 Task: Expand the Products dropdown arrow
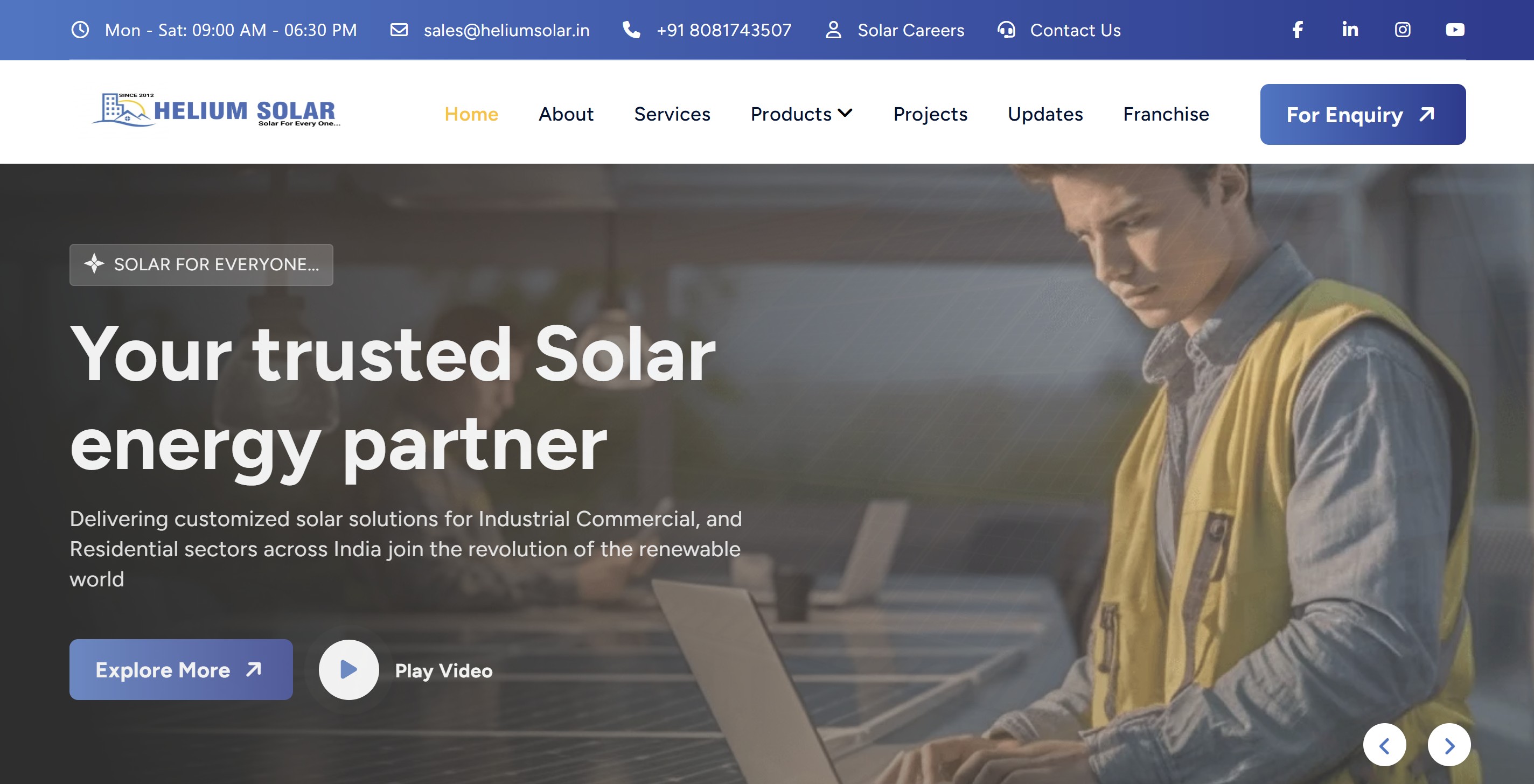(x=845, y=113)
